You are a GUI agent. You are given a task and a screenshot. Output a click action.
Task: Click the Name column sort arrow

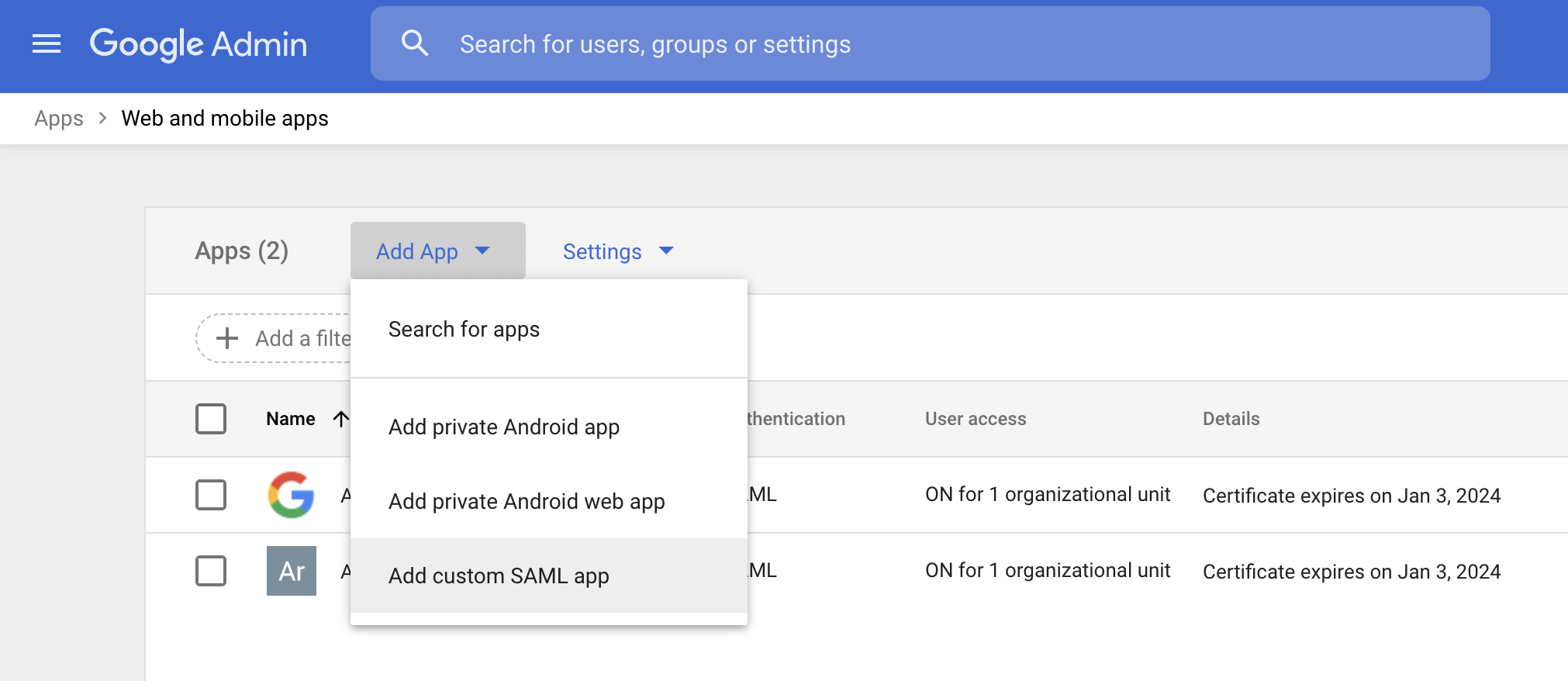click(340, 419)
